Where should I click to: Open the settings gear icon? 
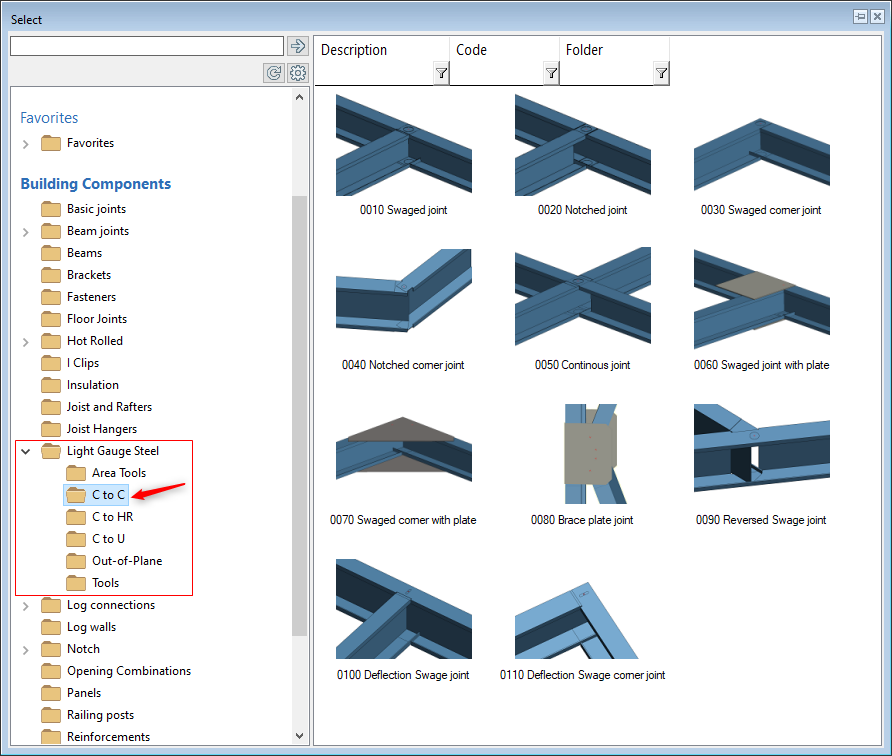[x=297, y=73]
